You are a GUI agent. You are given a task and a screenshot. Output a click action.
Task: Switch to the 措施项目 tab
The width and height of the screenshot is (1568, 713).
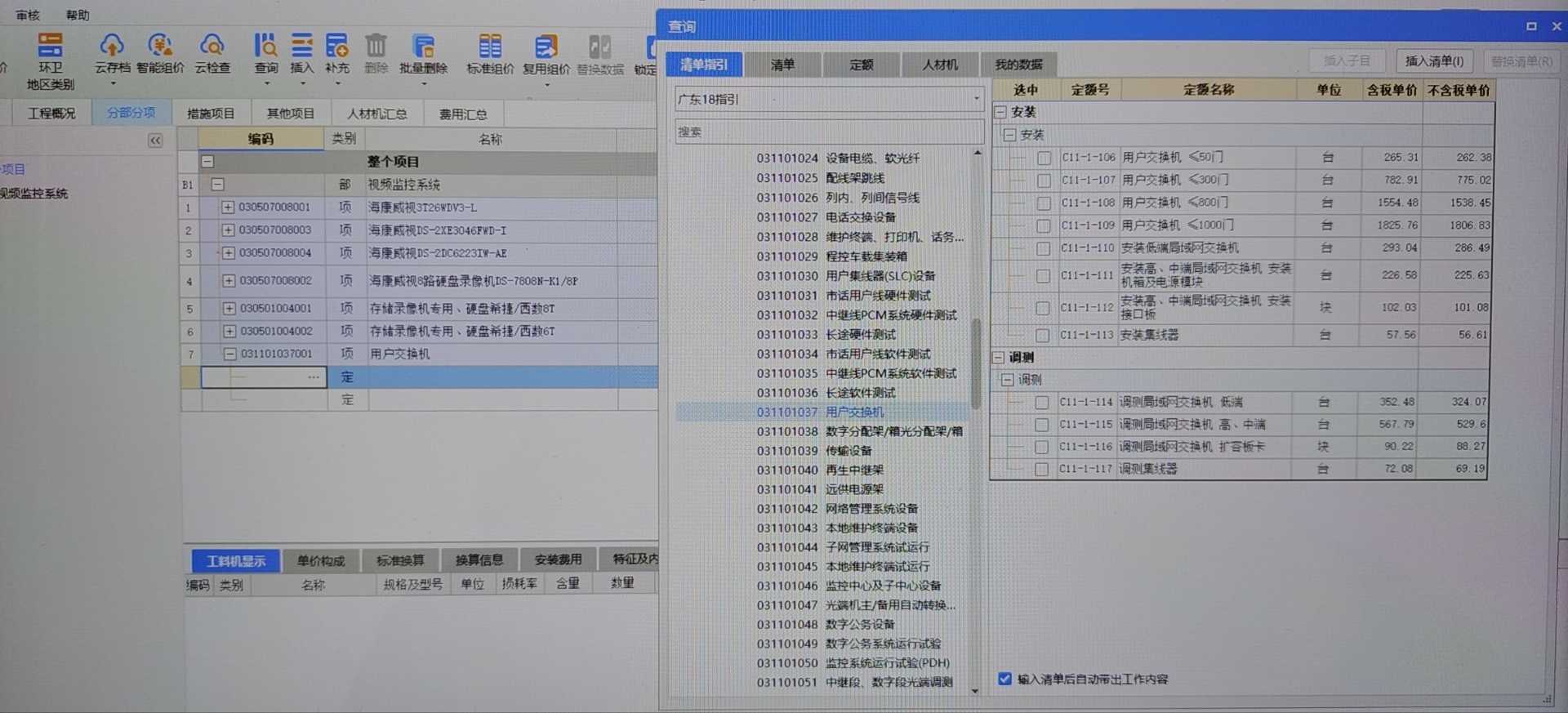(210, 114)
